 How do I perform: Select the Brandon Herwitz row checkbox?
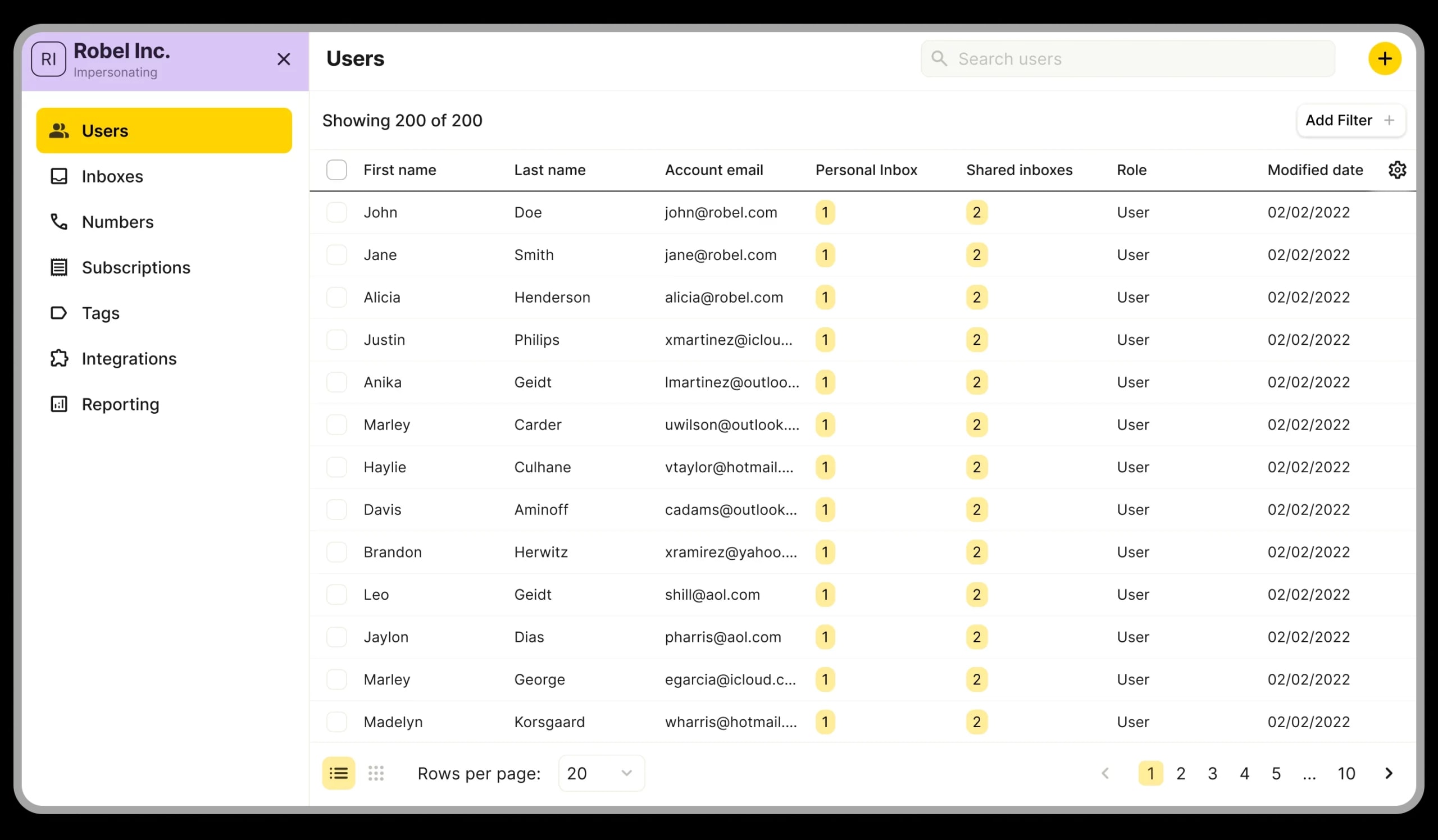pos(336,552)
